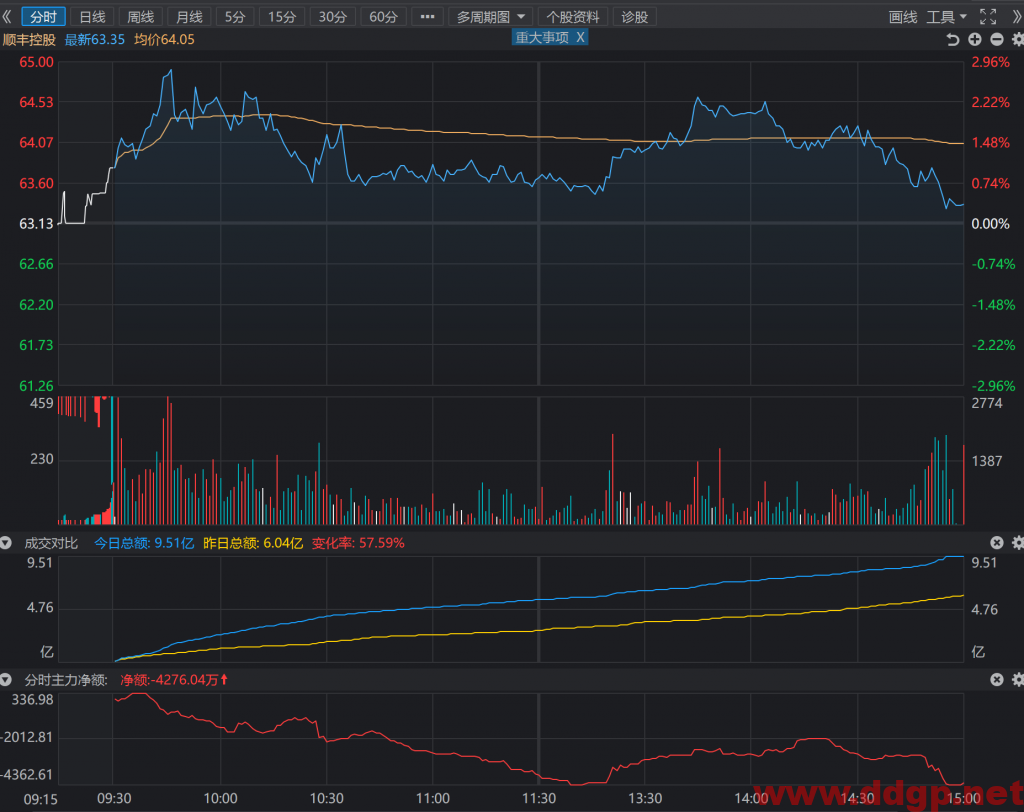Zoom out chart with minus icon

tap(997, 40)
